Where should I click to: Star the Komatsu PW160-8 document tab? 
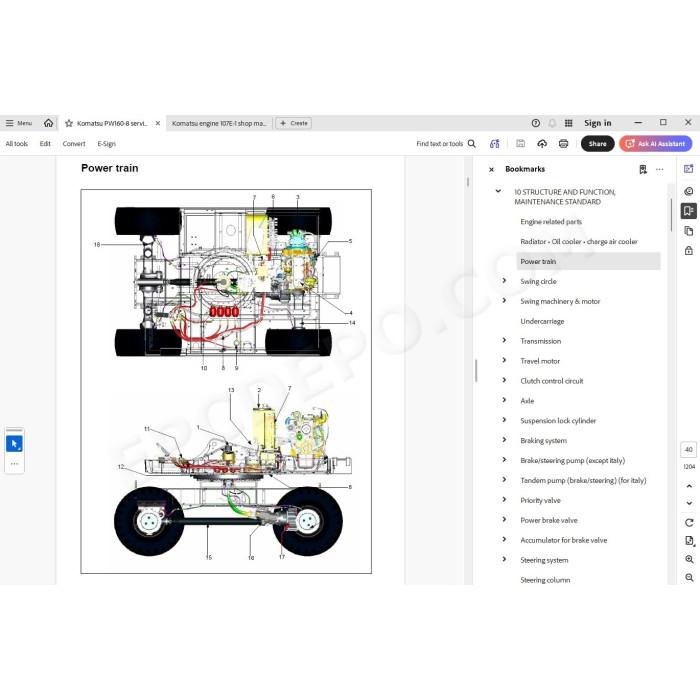[x=69, y=123]
